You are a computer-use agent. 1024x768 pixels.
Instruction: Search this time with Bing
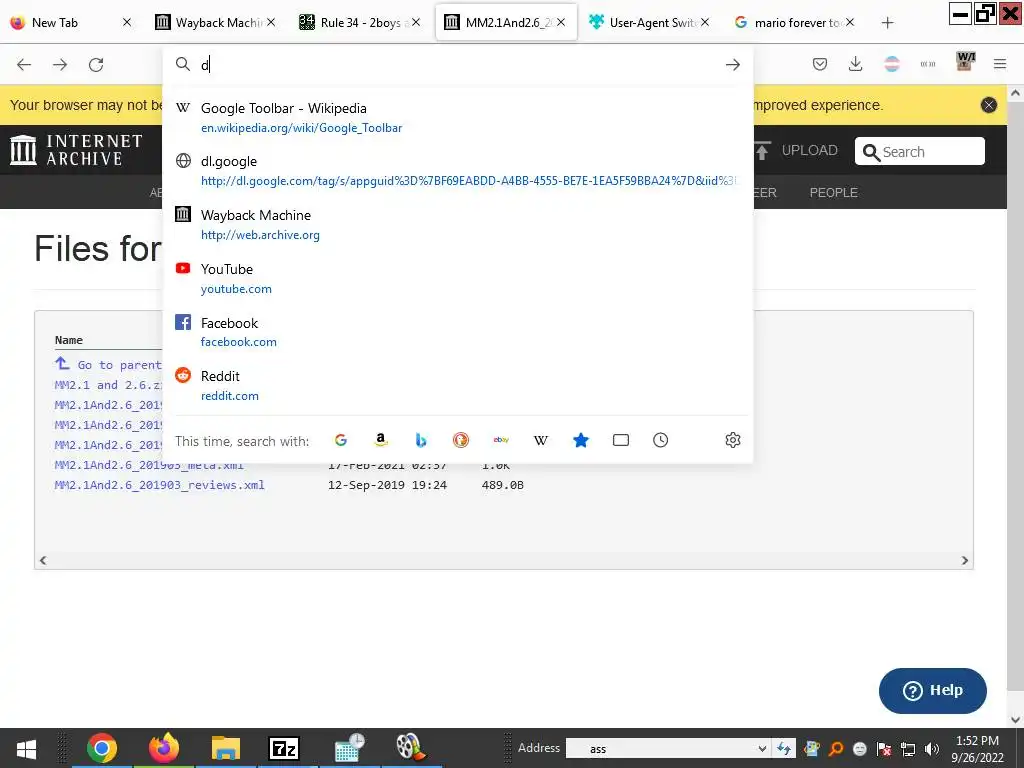421,440
